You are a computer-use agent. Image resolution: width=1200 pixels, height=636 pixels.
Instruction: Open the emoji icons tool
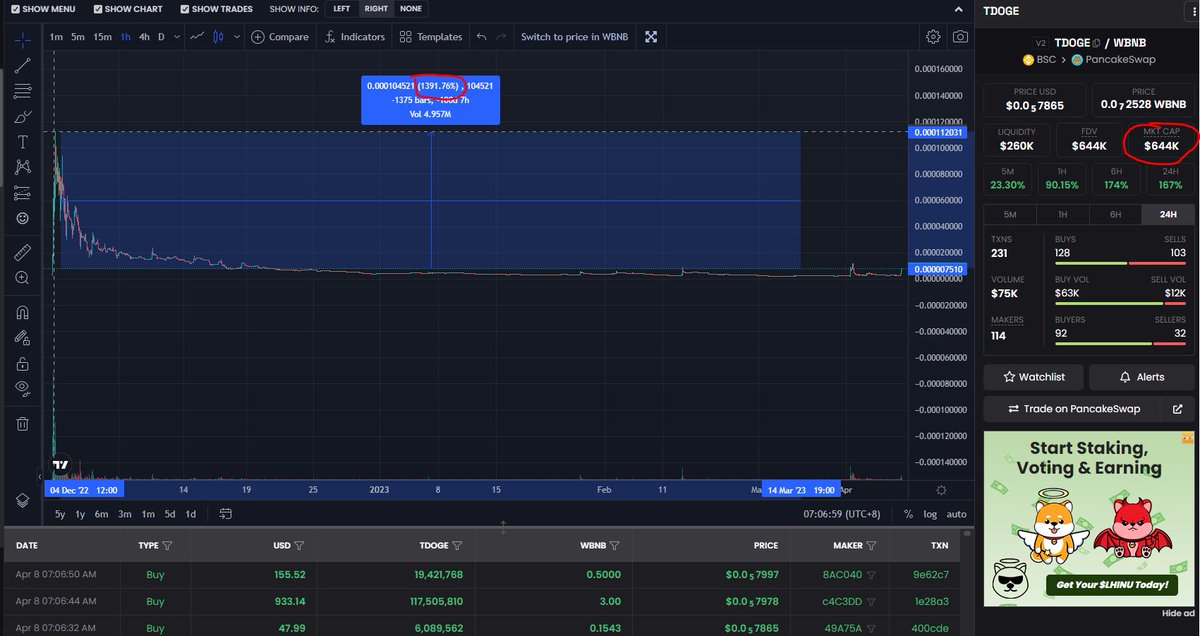pos(22,218)
